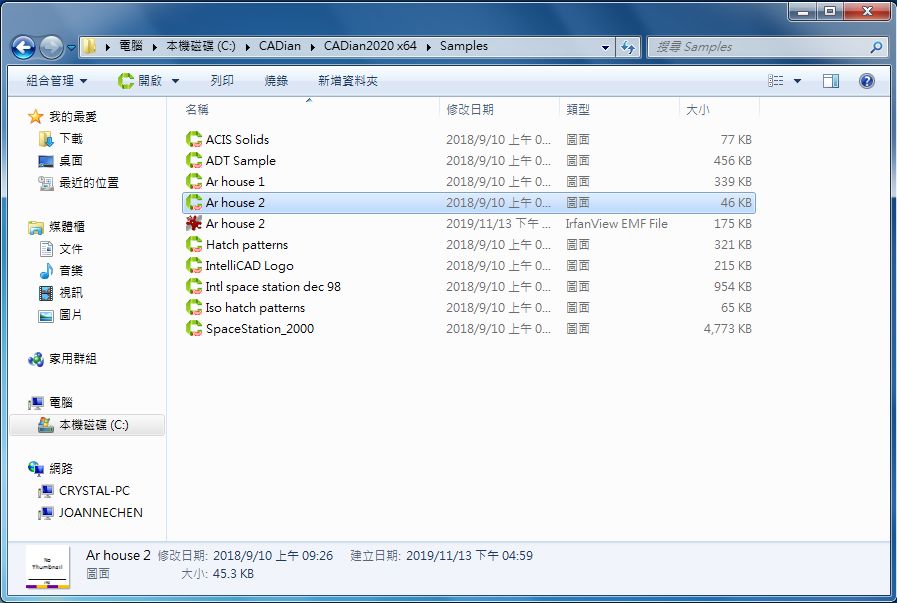This screenshot has height=603, width=897.
Task: Select the IntelliCAD Logo file icon
Action: point(194,265)
